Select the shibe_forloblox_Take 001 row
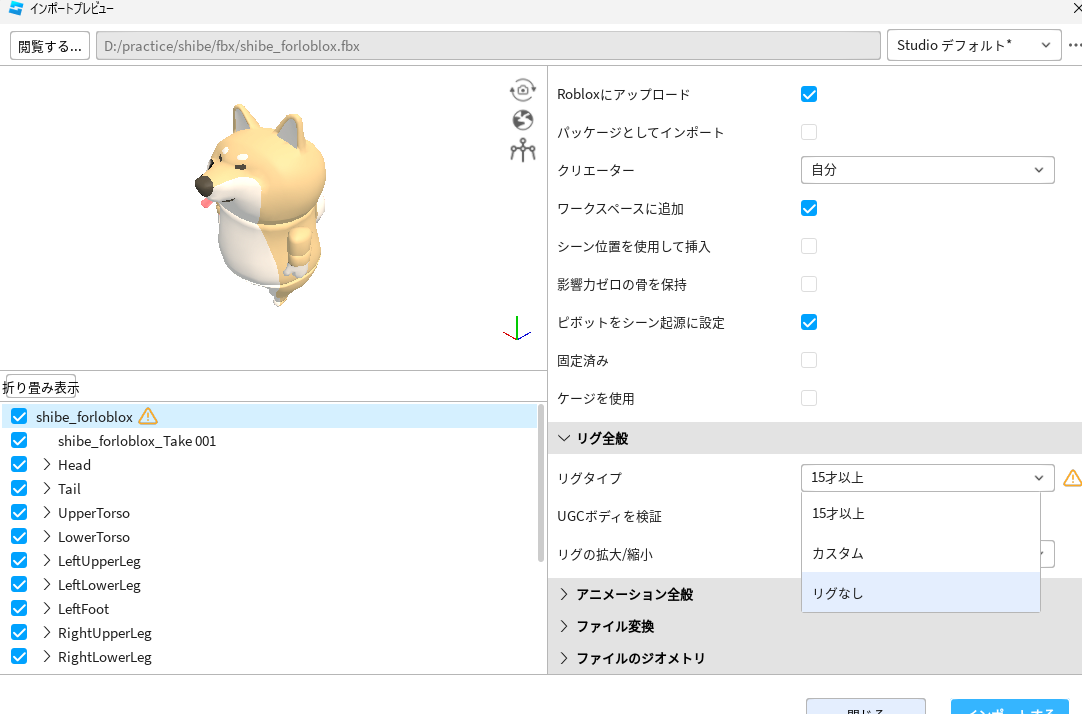This screenshot has height=714, width=1082. (269, 441)
